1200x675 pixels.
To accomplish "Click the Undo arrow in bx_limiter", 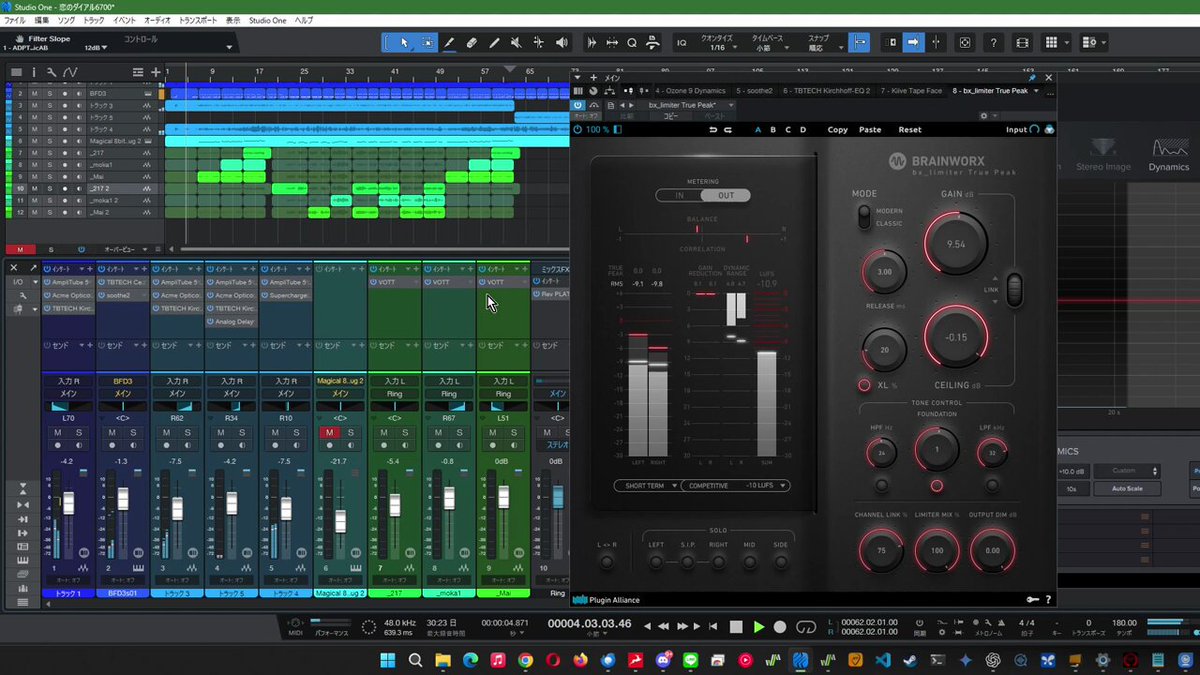I will 712,129.
